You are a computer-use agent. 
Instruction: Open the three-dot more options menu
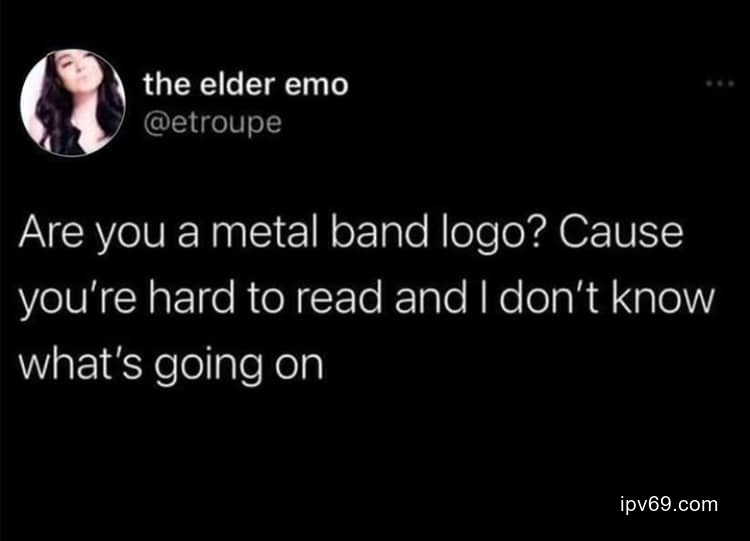(720, 84)
